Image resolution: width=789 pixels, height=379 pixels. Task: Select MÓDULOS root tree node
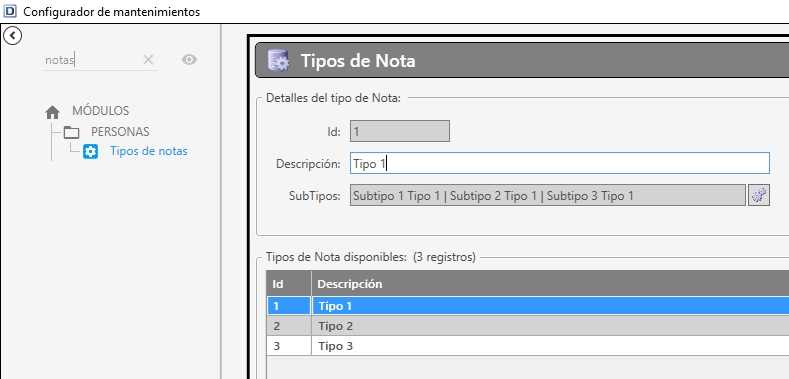click(101, 111)
